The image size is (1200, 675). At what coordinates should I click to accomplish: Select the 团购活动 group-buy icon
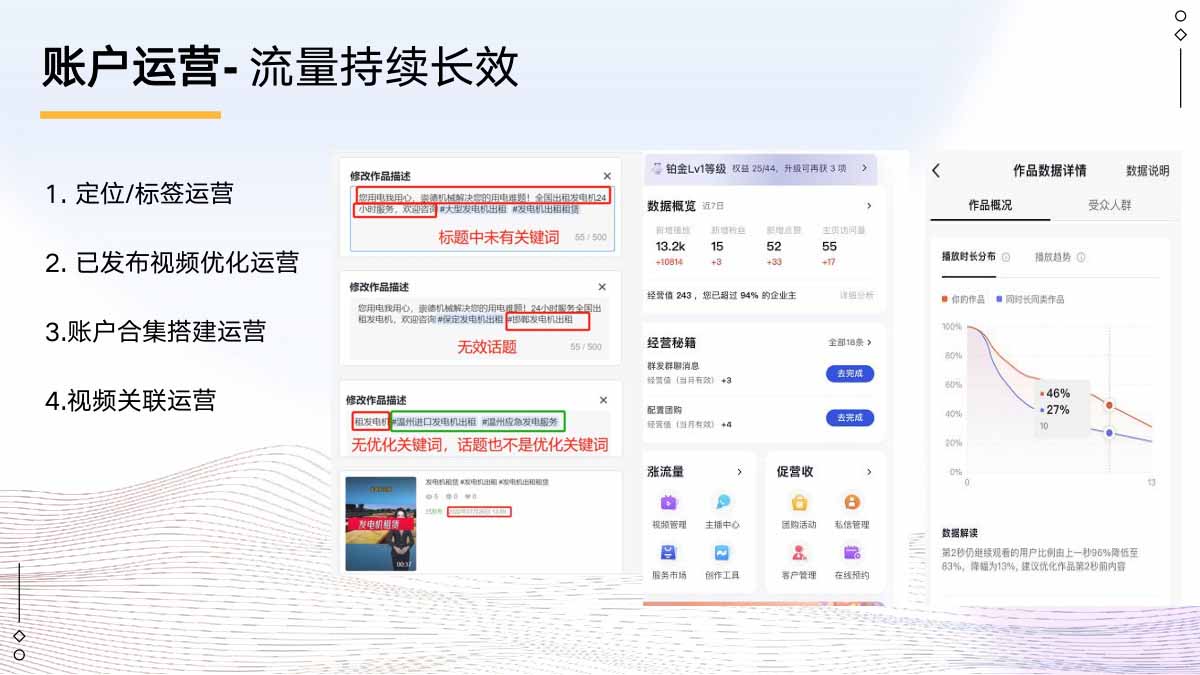(799, 503)
